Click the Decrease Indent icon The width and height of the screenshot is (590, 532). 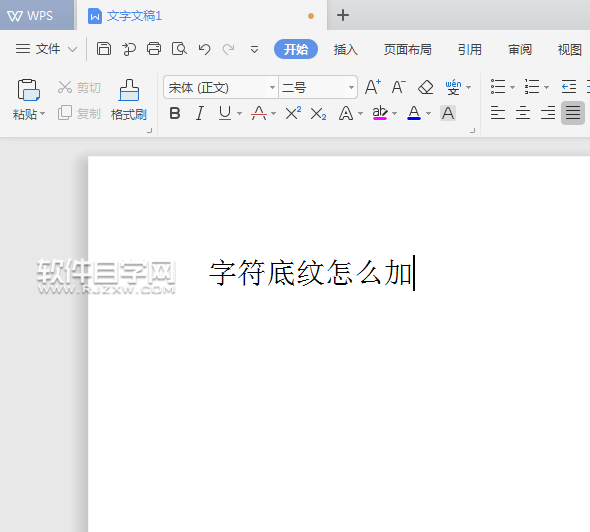pos(569,87)
